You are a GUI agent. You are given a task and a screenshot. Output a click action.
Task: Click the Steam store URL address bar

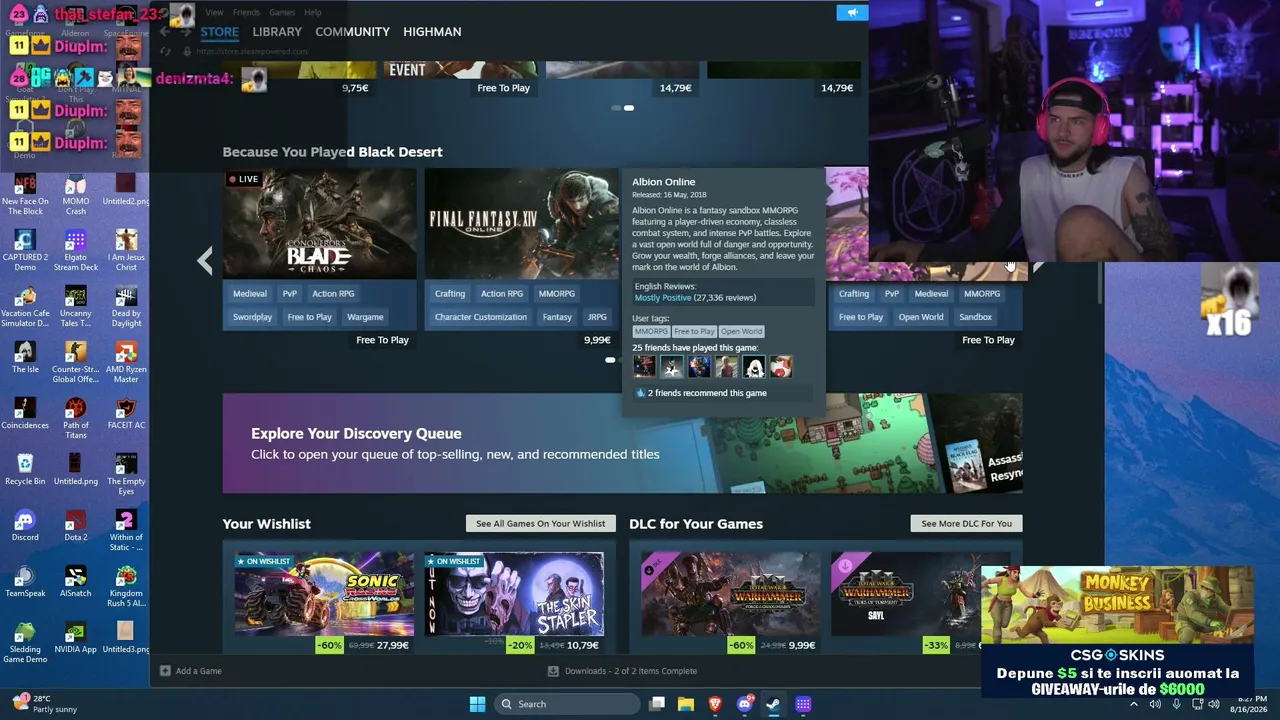tap(252, 51)
